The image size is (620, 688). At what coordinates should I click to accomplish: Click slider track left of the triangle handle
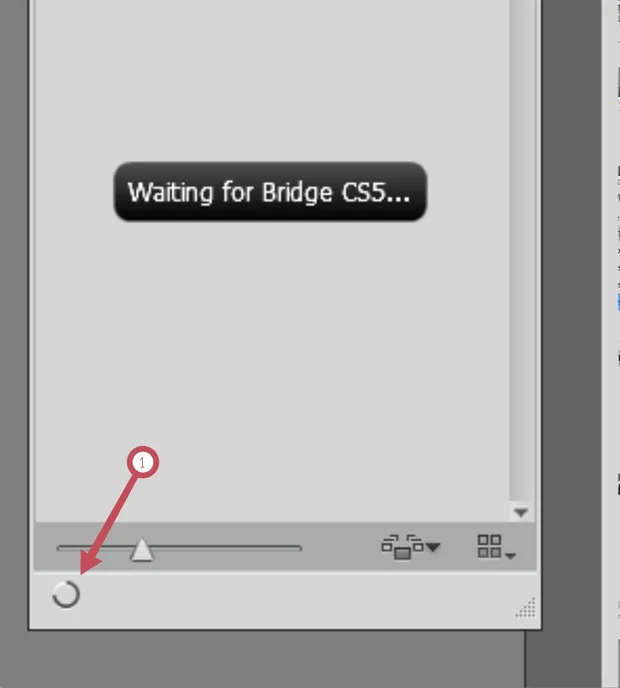coord(93,548)
